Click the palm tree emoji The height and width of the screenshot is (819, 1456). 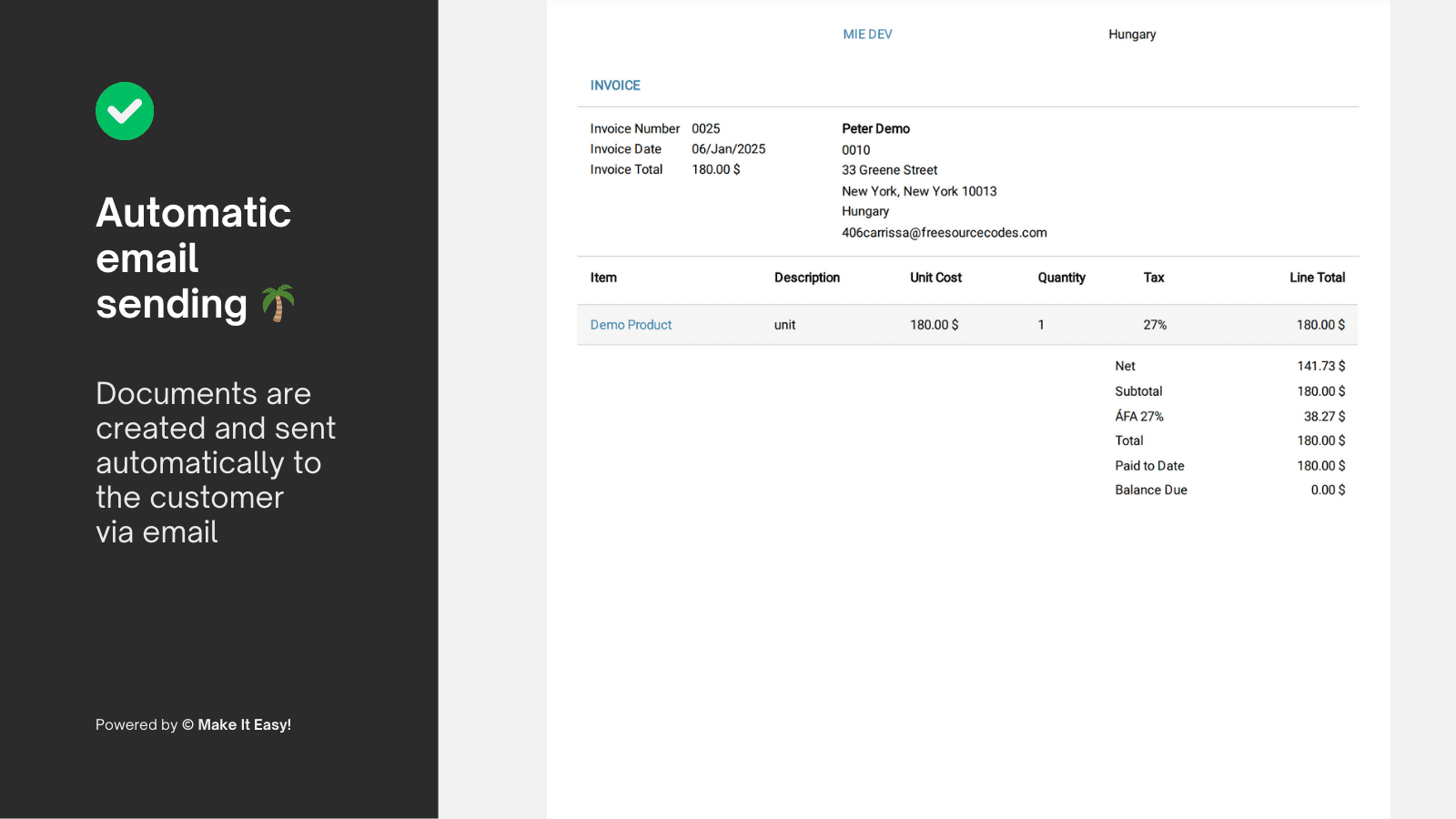point(278,304)
